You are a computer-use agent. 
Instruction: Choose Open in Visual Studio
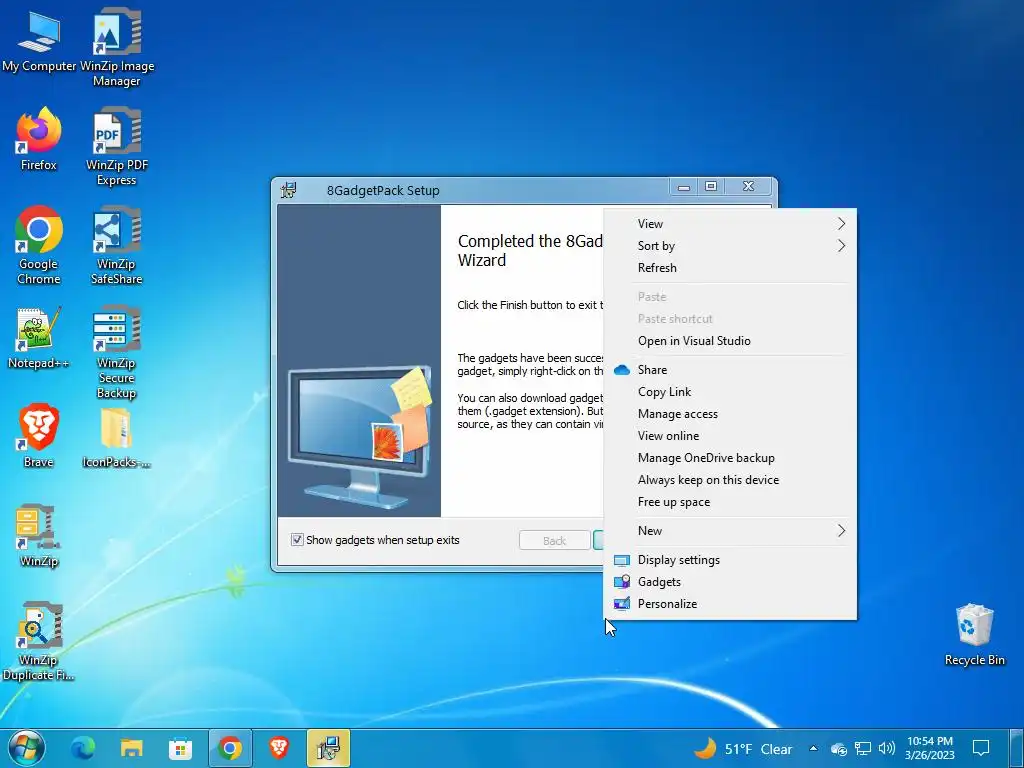[730, 341]
